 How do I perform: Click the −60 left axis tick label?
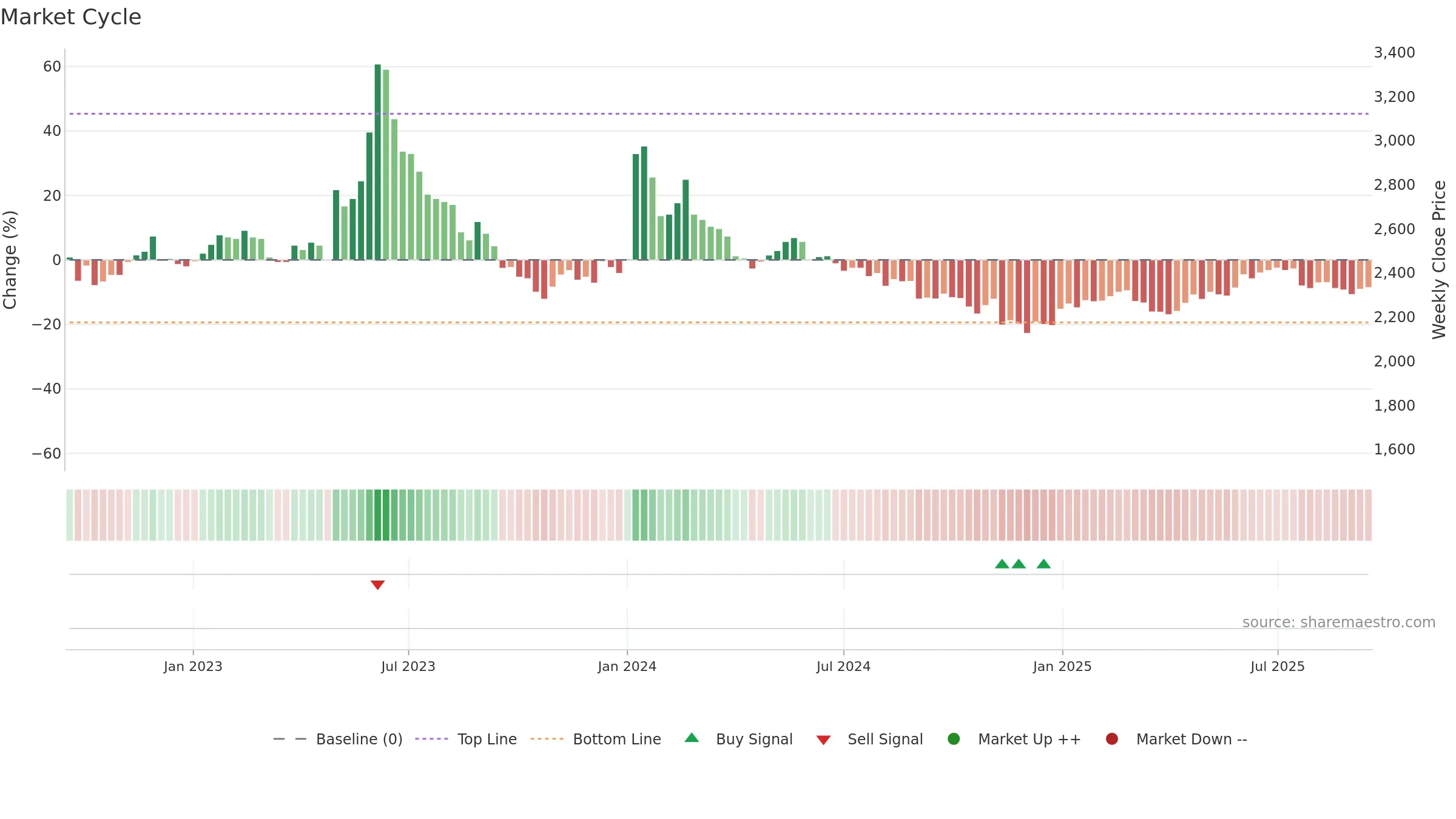click(x=47, y=454)
